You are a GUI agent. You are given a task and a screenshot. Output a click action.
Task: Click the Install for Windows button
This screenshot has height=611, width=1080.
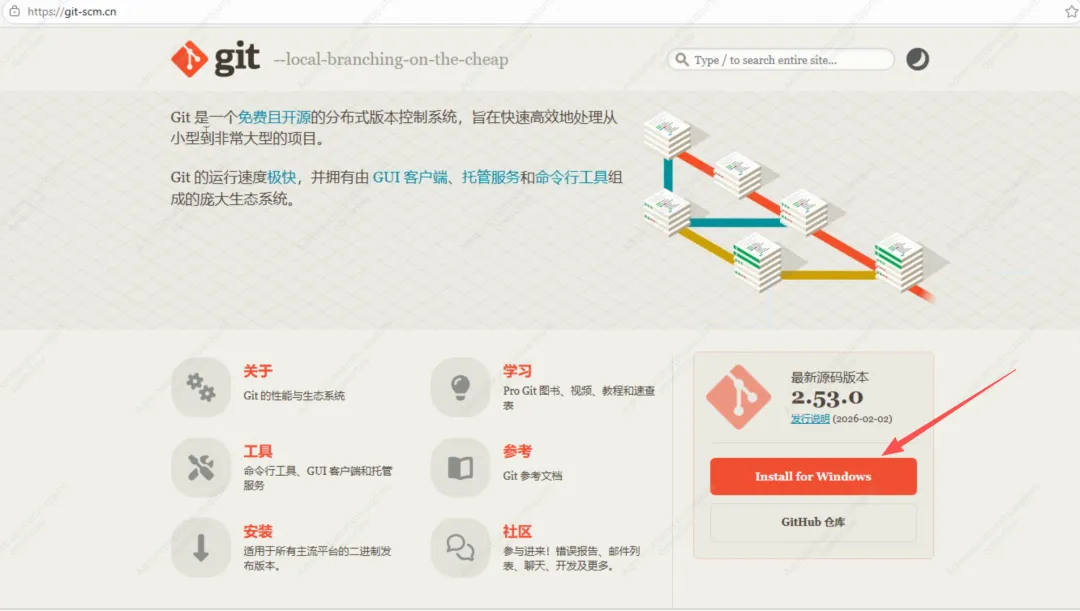click(813, 477)
